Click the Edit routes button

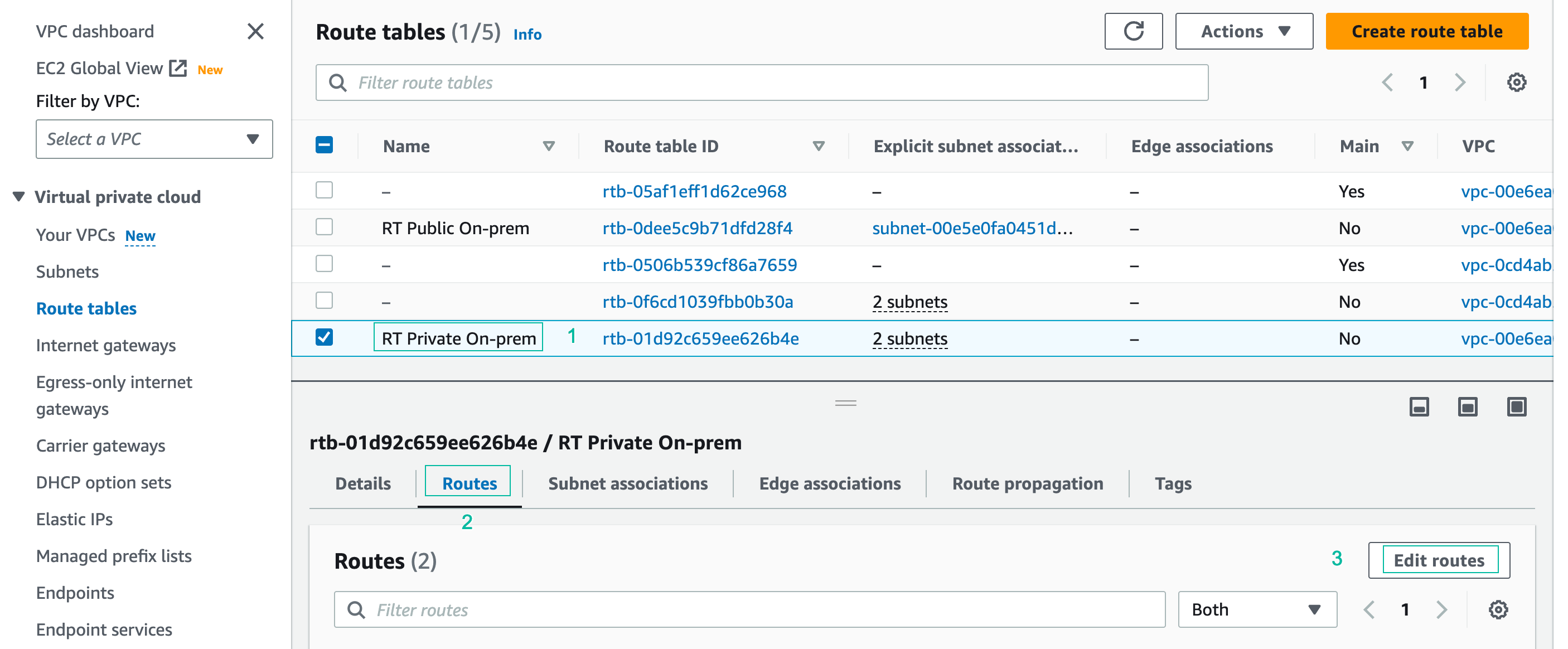(x=1438, y=560)
